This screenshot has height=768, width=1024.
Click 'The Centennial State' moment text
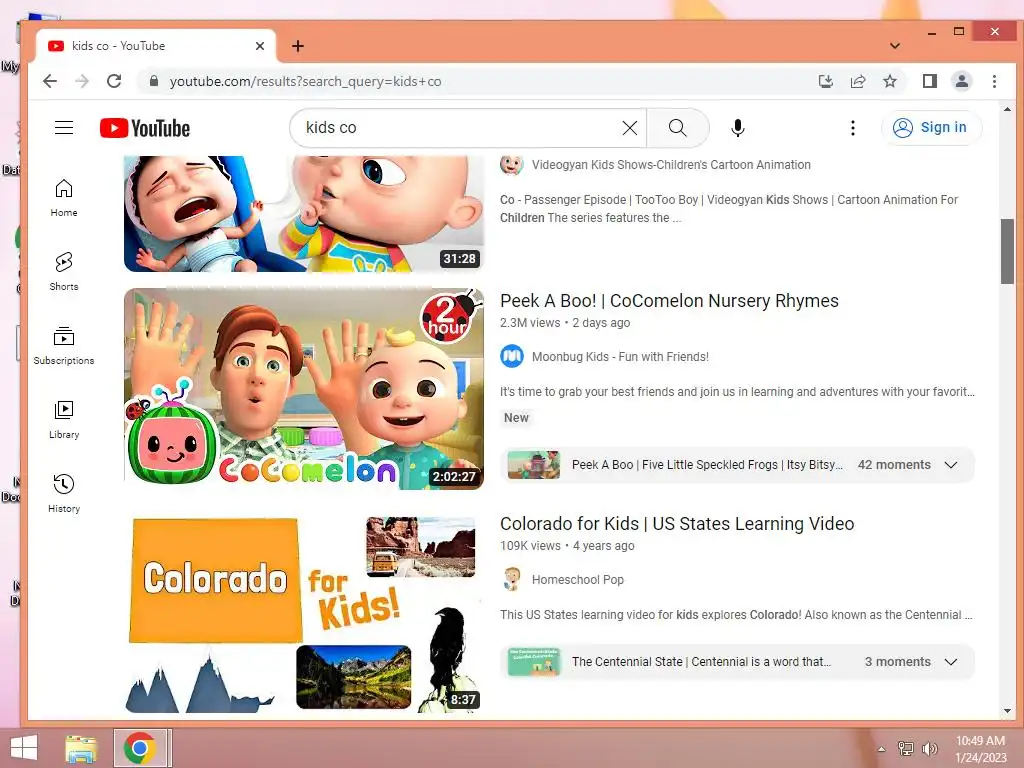click(701, 662)
